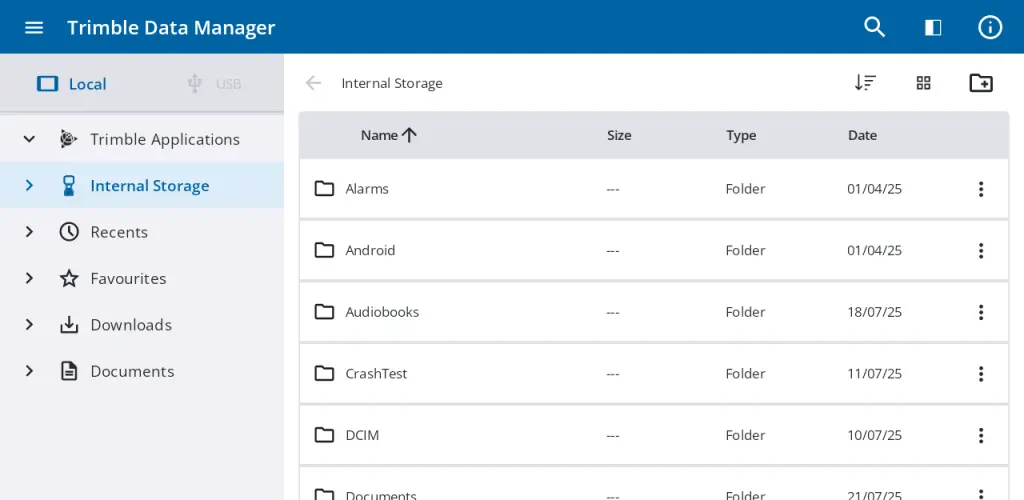
Task: Open more options for DCIM folder
Action: [981, 435]
